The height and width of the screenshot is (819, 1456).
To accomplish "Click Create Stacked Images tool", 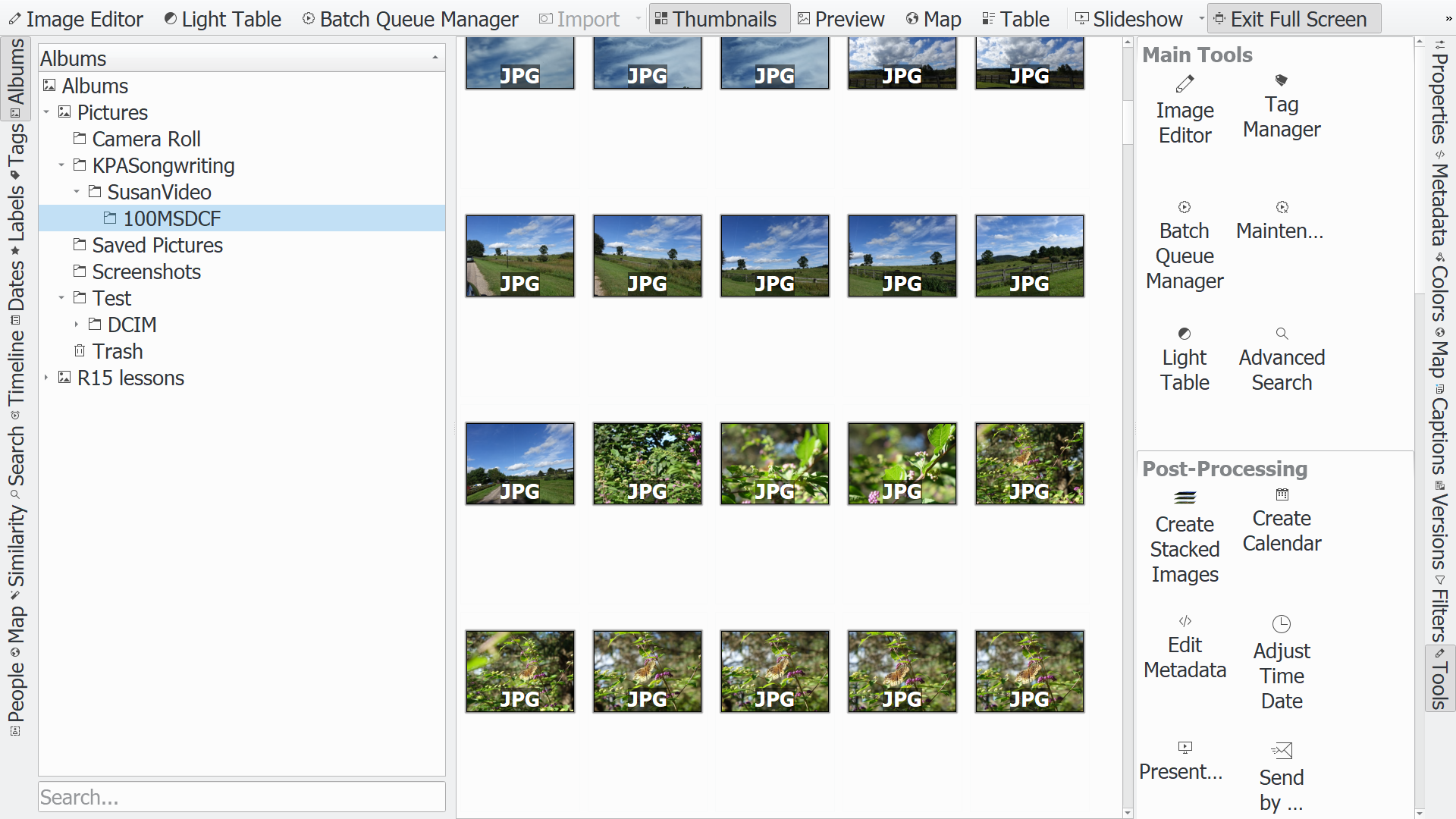I will tap(1185, 538).
